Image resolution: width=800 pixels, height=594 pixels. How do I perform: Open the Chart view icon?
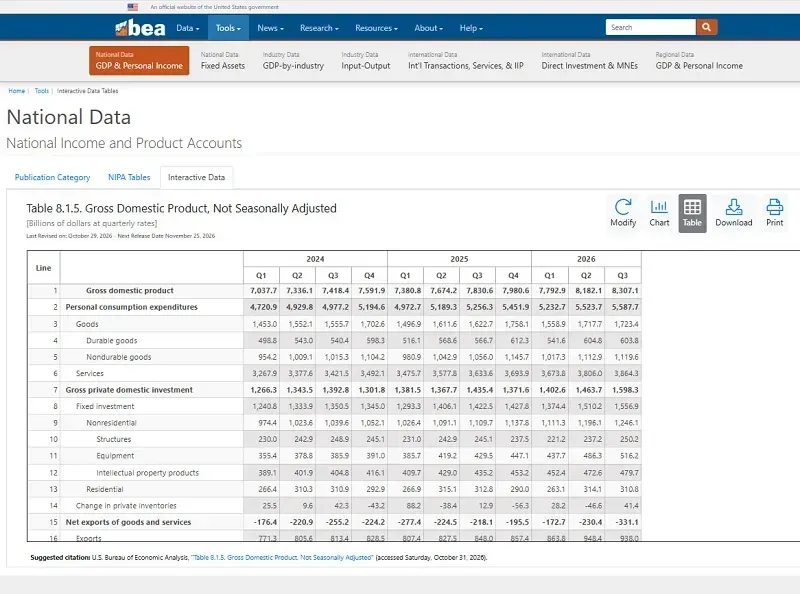point(659,207)
